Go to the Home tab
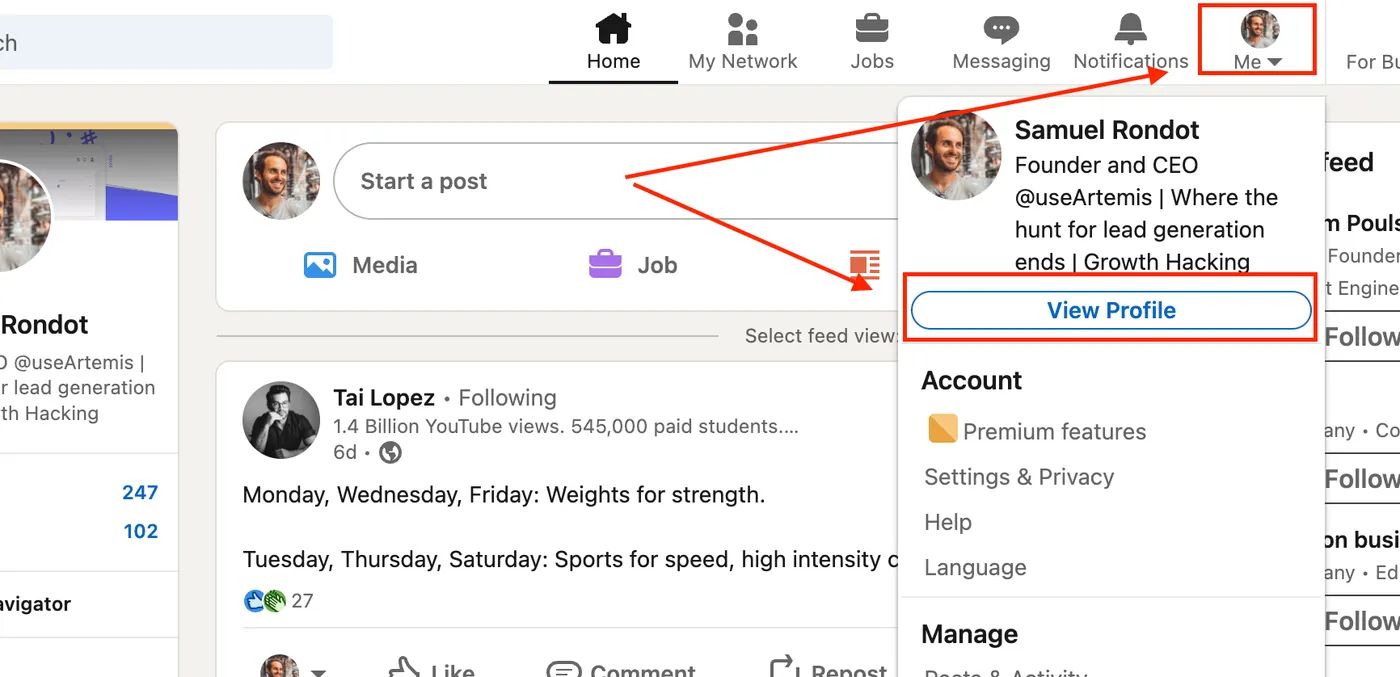1400x677 pixels. point(613,43)
